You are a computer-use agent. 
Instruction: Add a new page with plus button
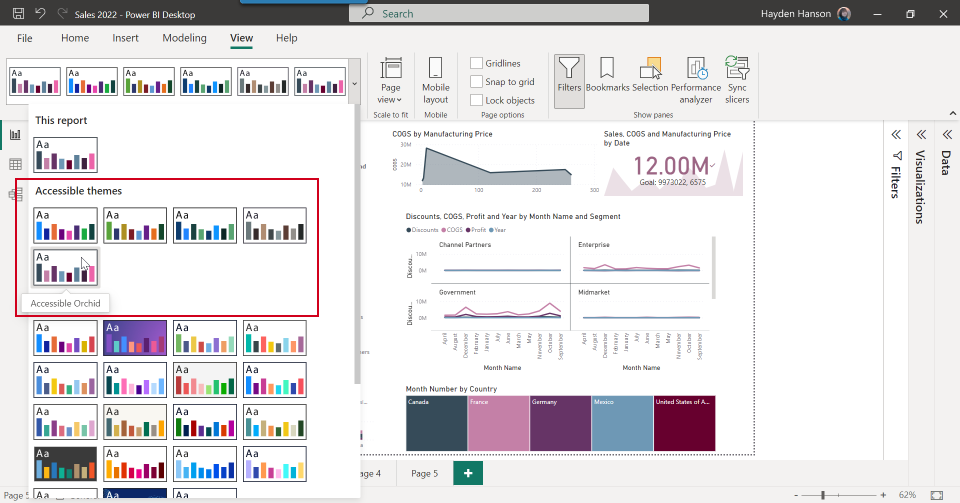pos(468,473)
